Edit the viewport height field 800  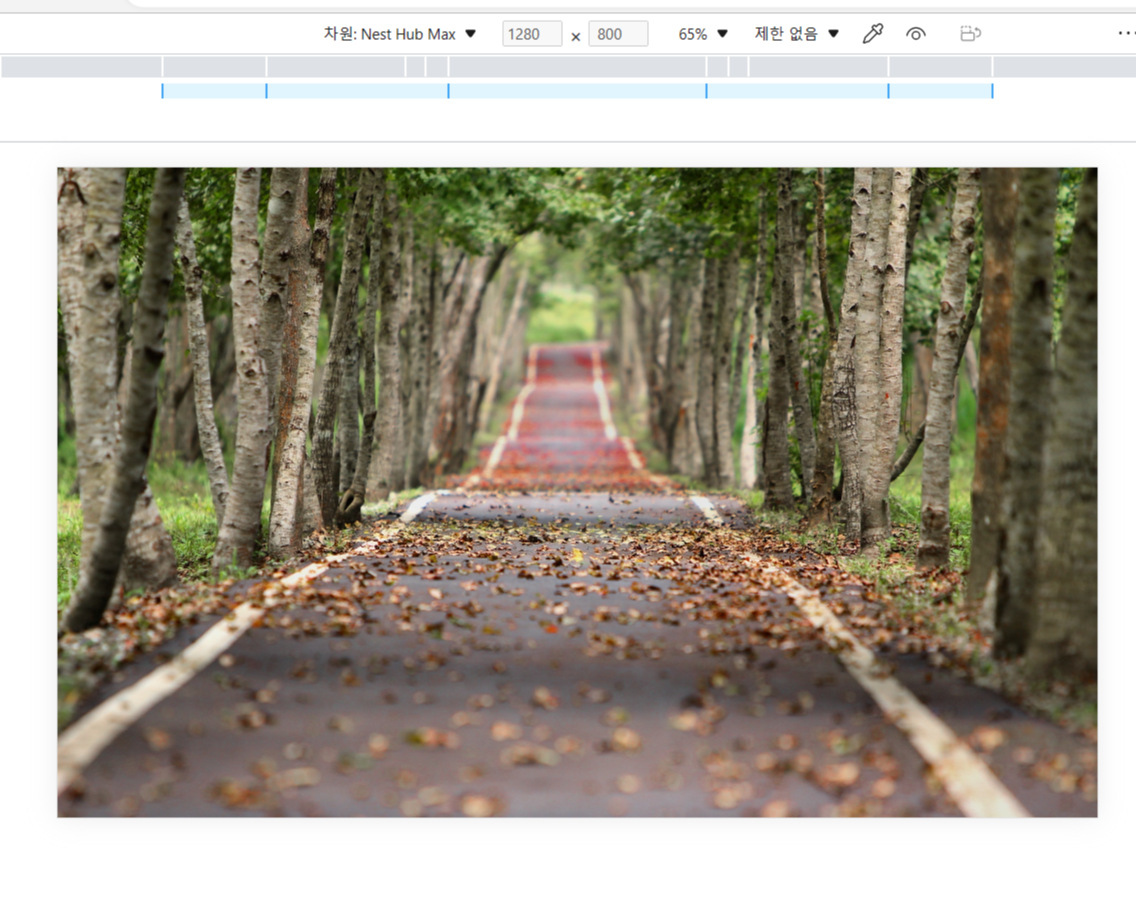(618, 34)
